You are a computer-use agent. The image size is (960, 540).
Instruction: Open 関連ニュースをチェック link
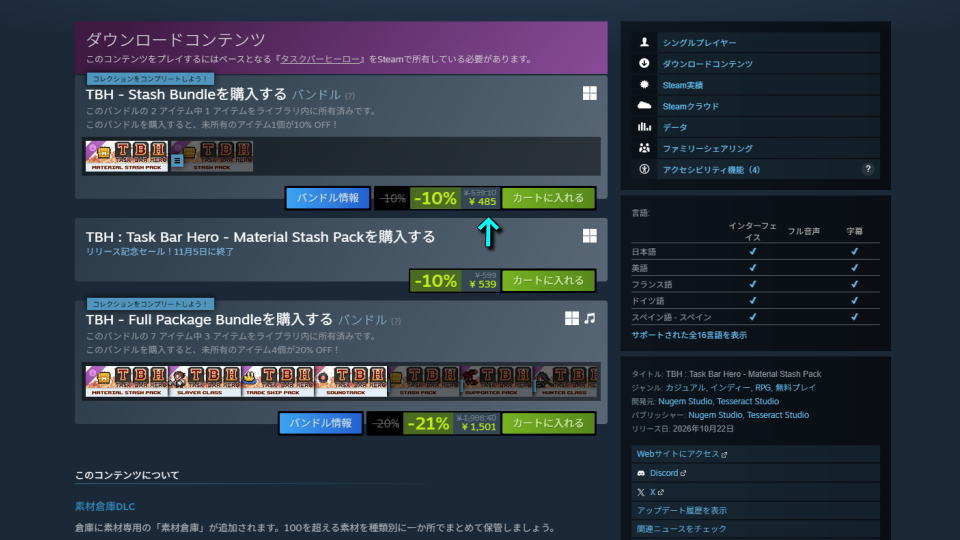pos(681,528)
